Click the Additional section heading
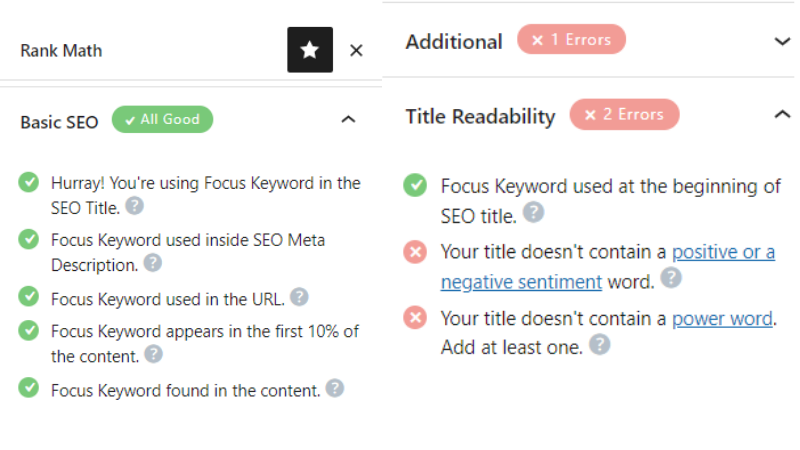This screenshot has width=800, height=450. [x=454, y=42]
